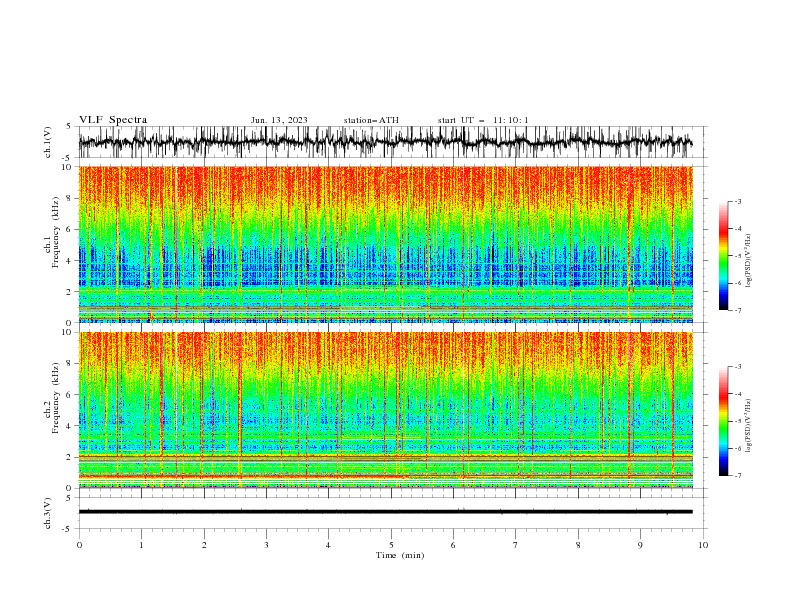Click the 'VLF Spectra' title text

(x=113, y=120)
